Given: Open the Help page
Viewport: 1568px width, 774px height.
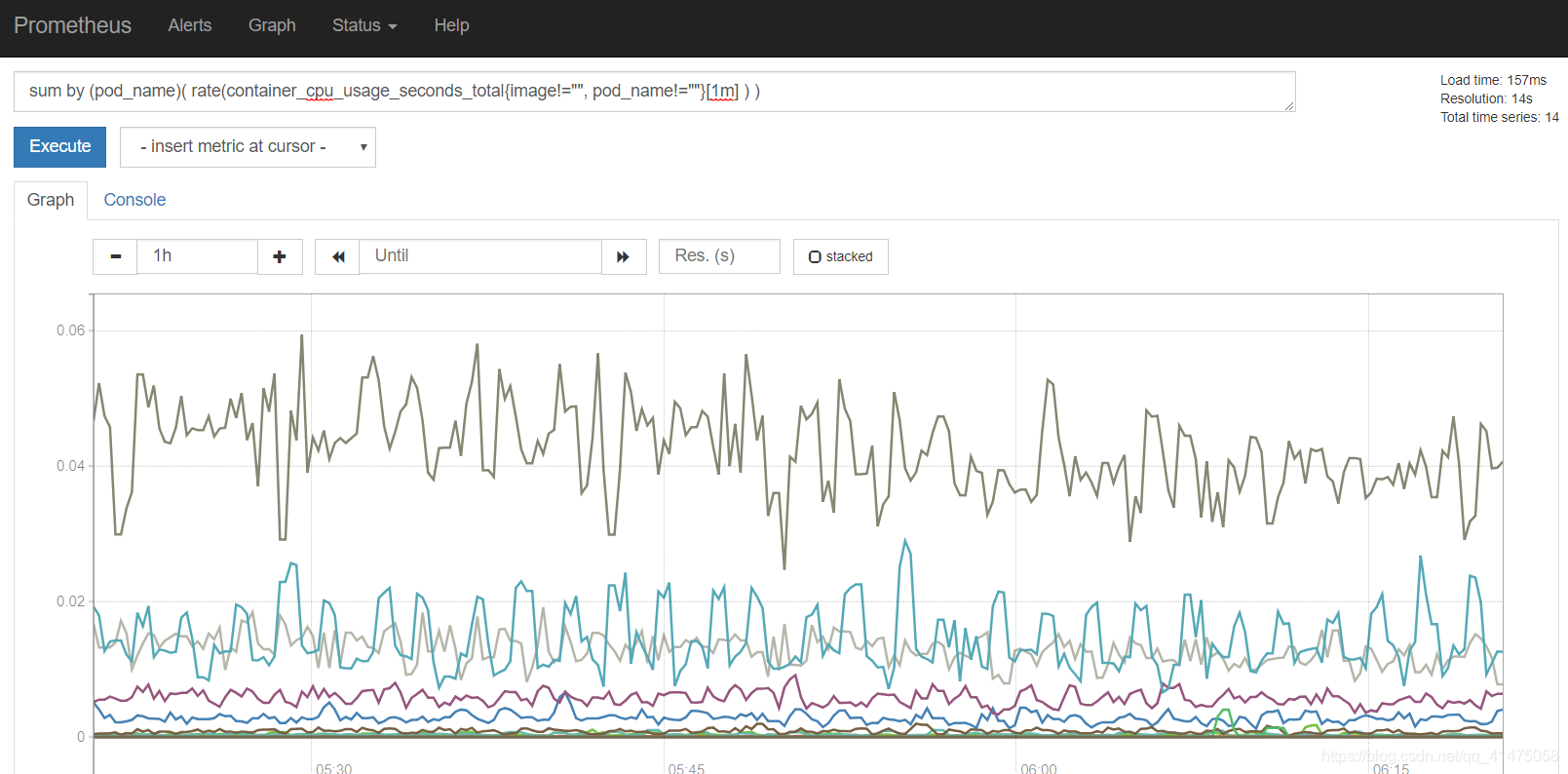Looking at the screenshot, I should 451,25.
